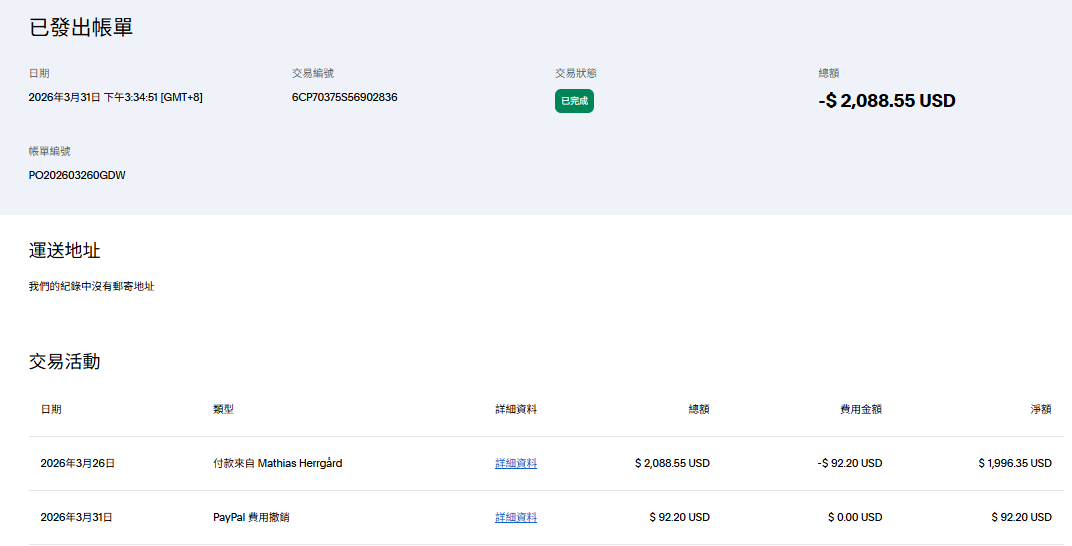Image resolution: width=1072 pixels, height=546 pixels.
Task: Click the 已發出帳單 page heading
Action: pyautogui.click(x=81, y=28)
